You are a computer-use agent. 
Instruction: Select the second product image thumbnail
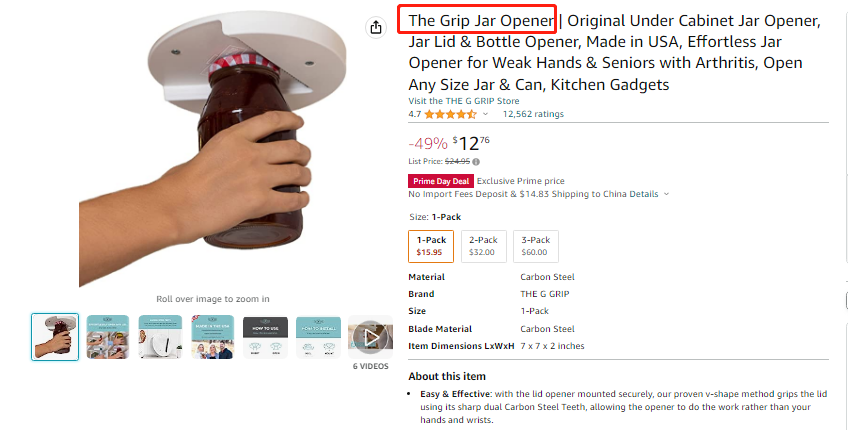(x=108, y=337)
